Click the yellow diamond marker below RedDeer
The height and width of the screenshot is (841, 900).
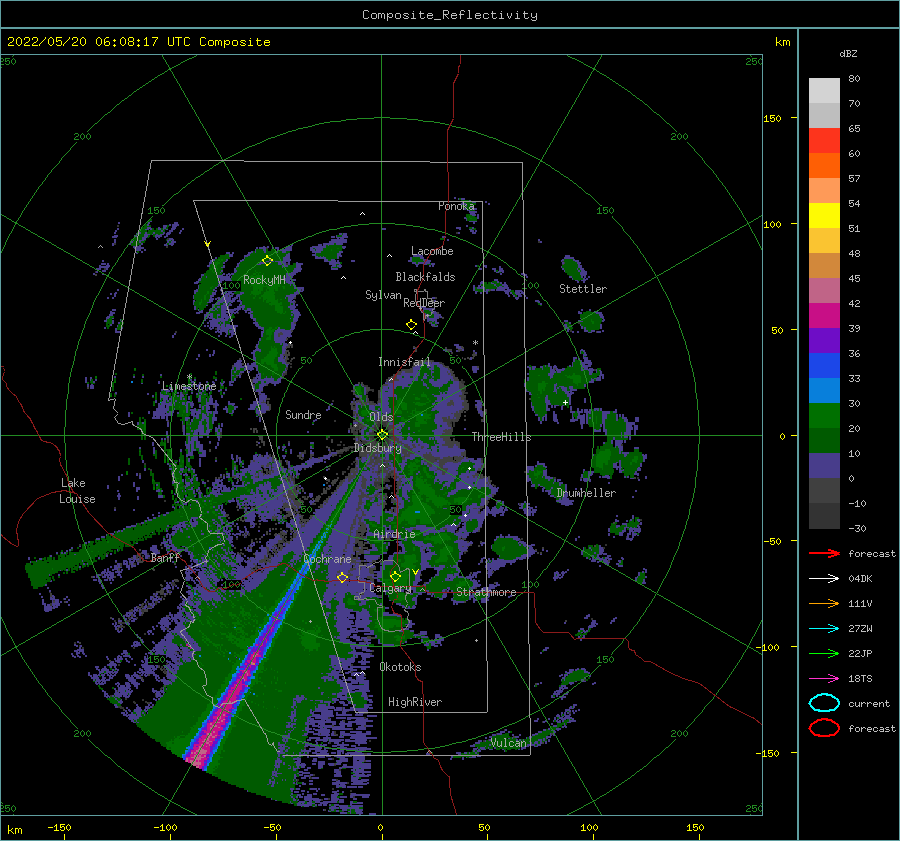pyautogui.click(x=412, y=325)
